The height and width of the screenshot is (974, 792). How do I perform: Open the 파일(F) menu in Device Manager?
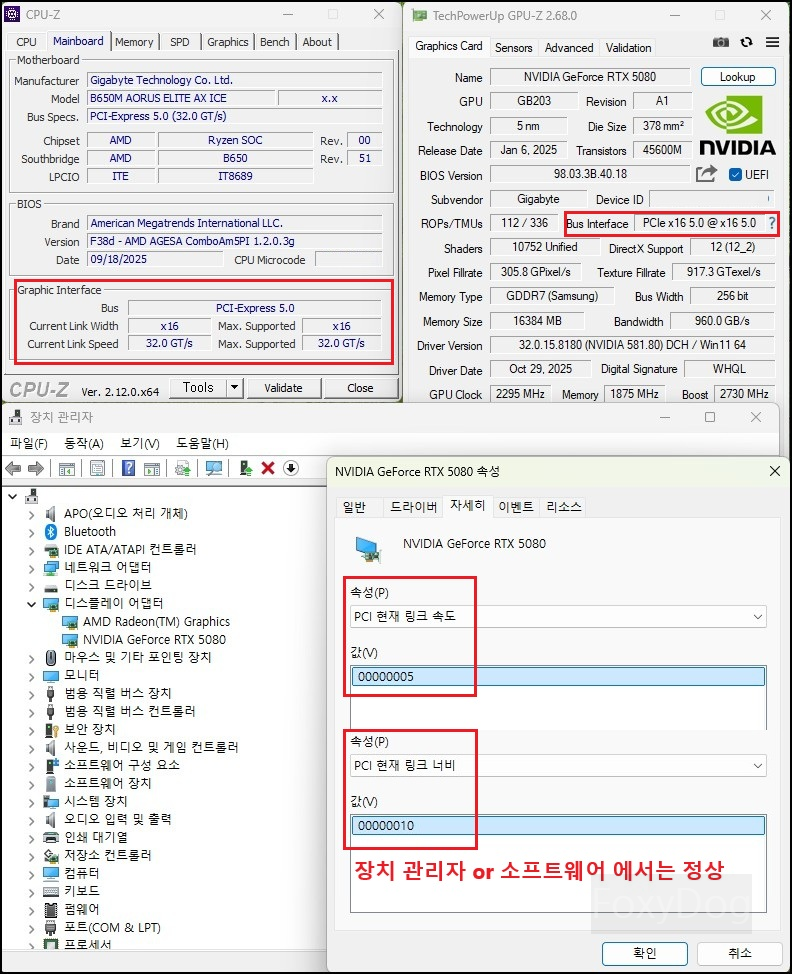pos(29,444)
